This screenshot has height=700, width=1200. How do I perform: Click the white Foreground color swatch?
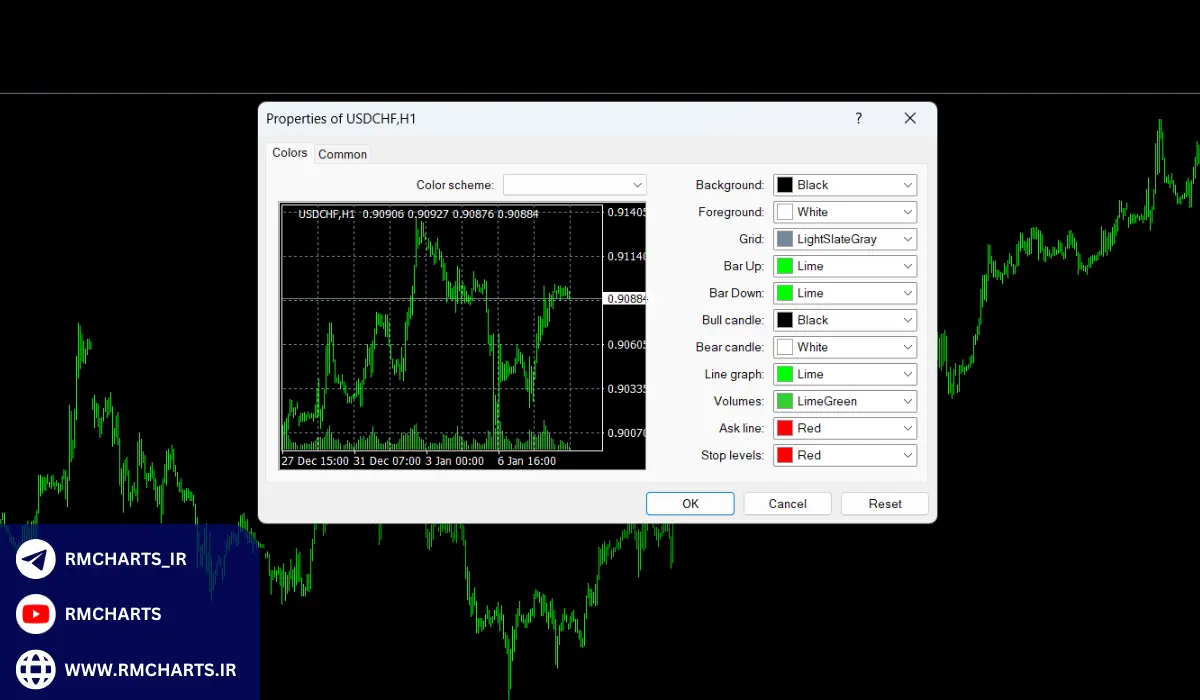click(x=785, y=212)
